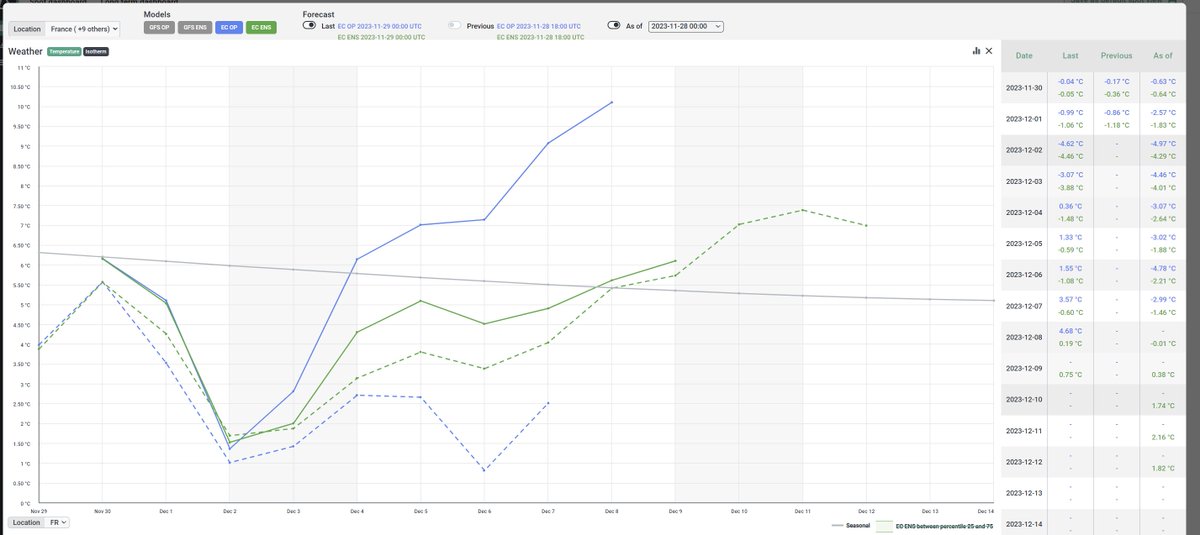This screenshot has width=1200, height=535.
Task: Toggle EC ENS percentile 25–75 legend entry
Action: [x=933, y=525]
